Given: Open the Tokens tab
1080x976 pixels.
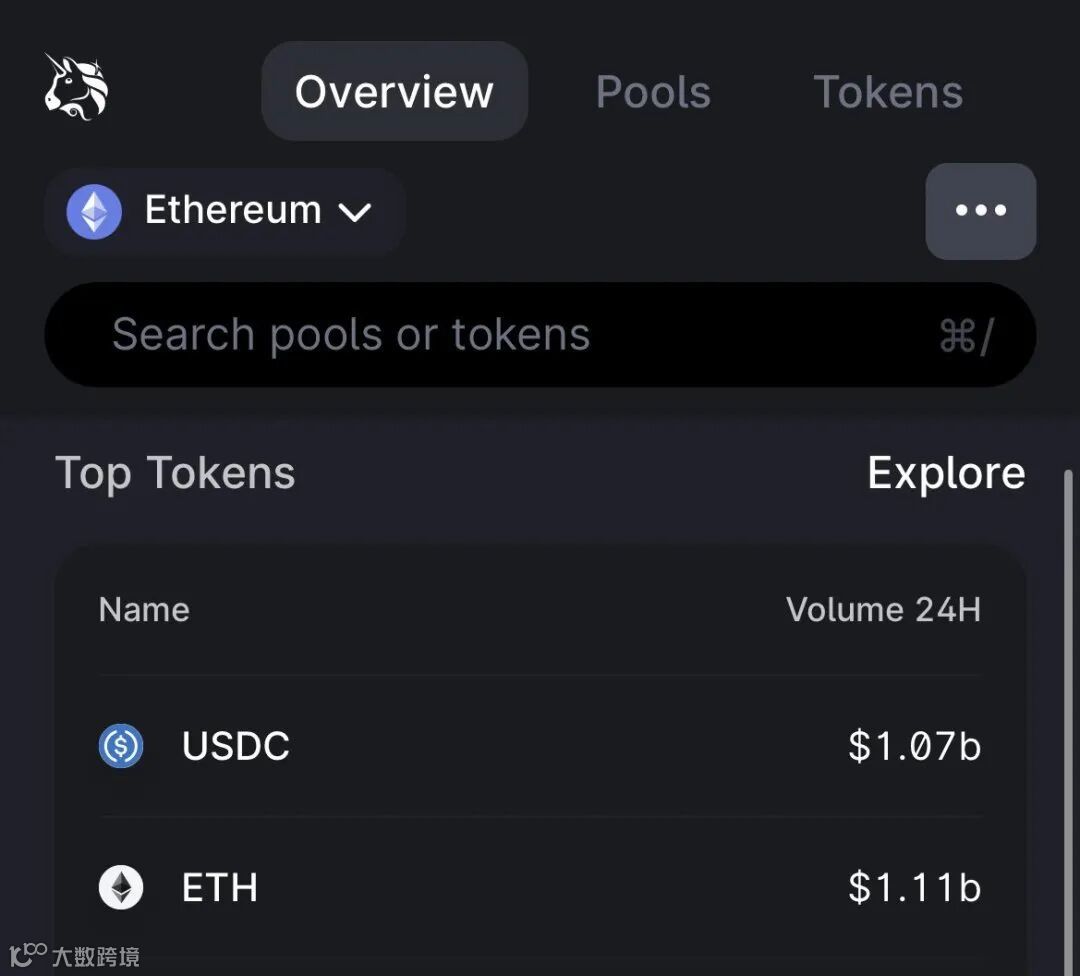Looking at the screenshot, I should click(x=888, y=92).
